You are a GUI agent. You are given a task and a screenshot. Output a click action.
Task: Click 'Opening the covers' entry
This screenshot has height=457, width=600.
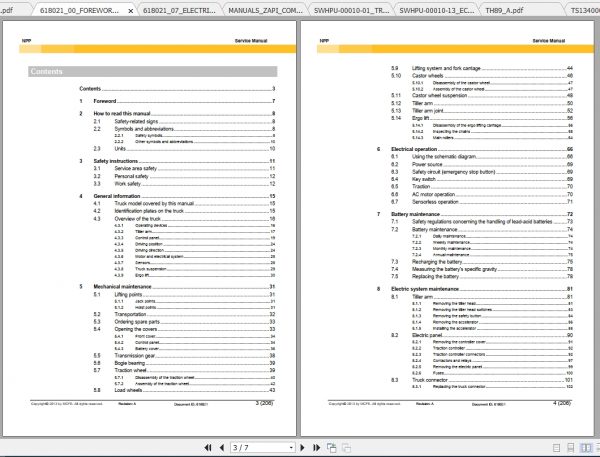click(x=184, y=329)
